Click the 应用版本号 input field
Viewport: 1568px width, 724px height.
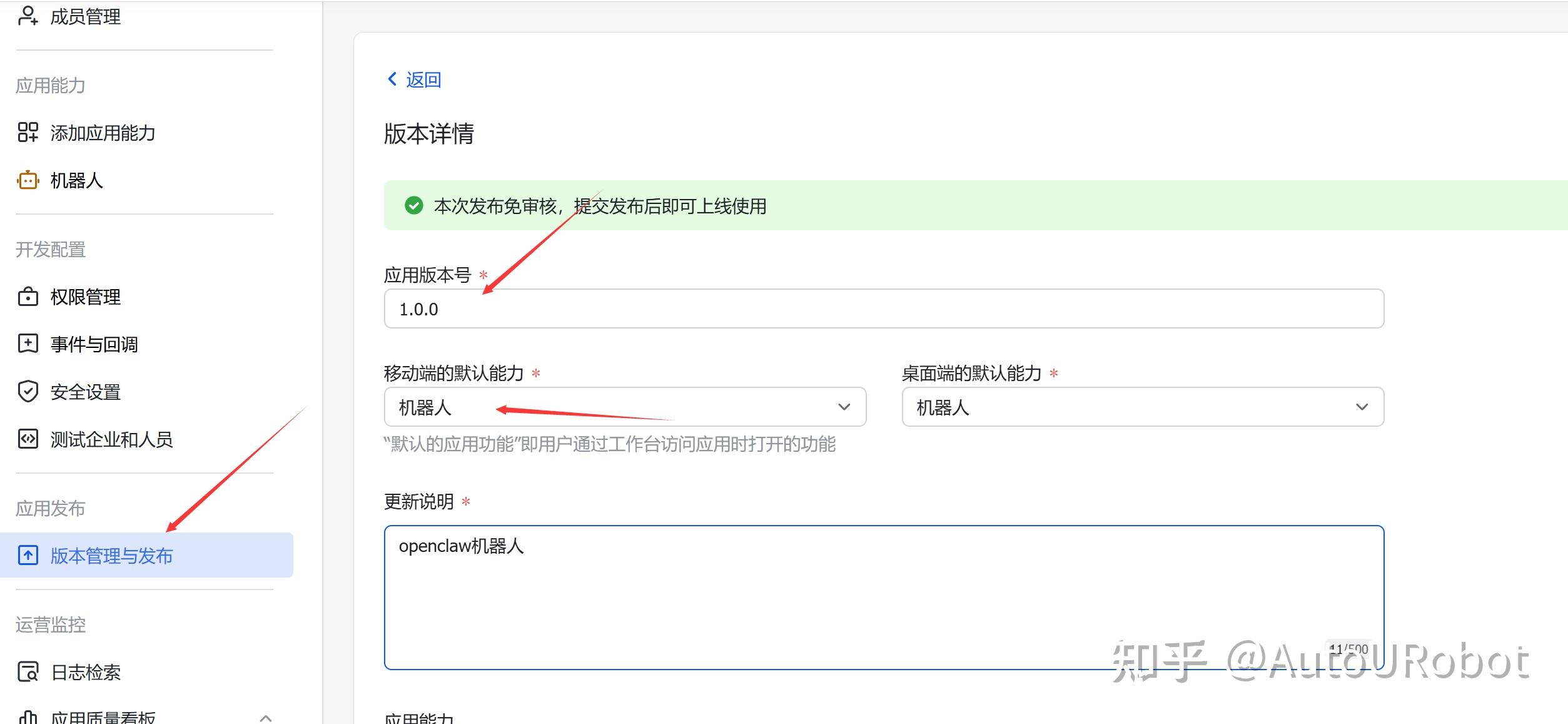883,308
